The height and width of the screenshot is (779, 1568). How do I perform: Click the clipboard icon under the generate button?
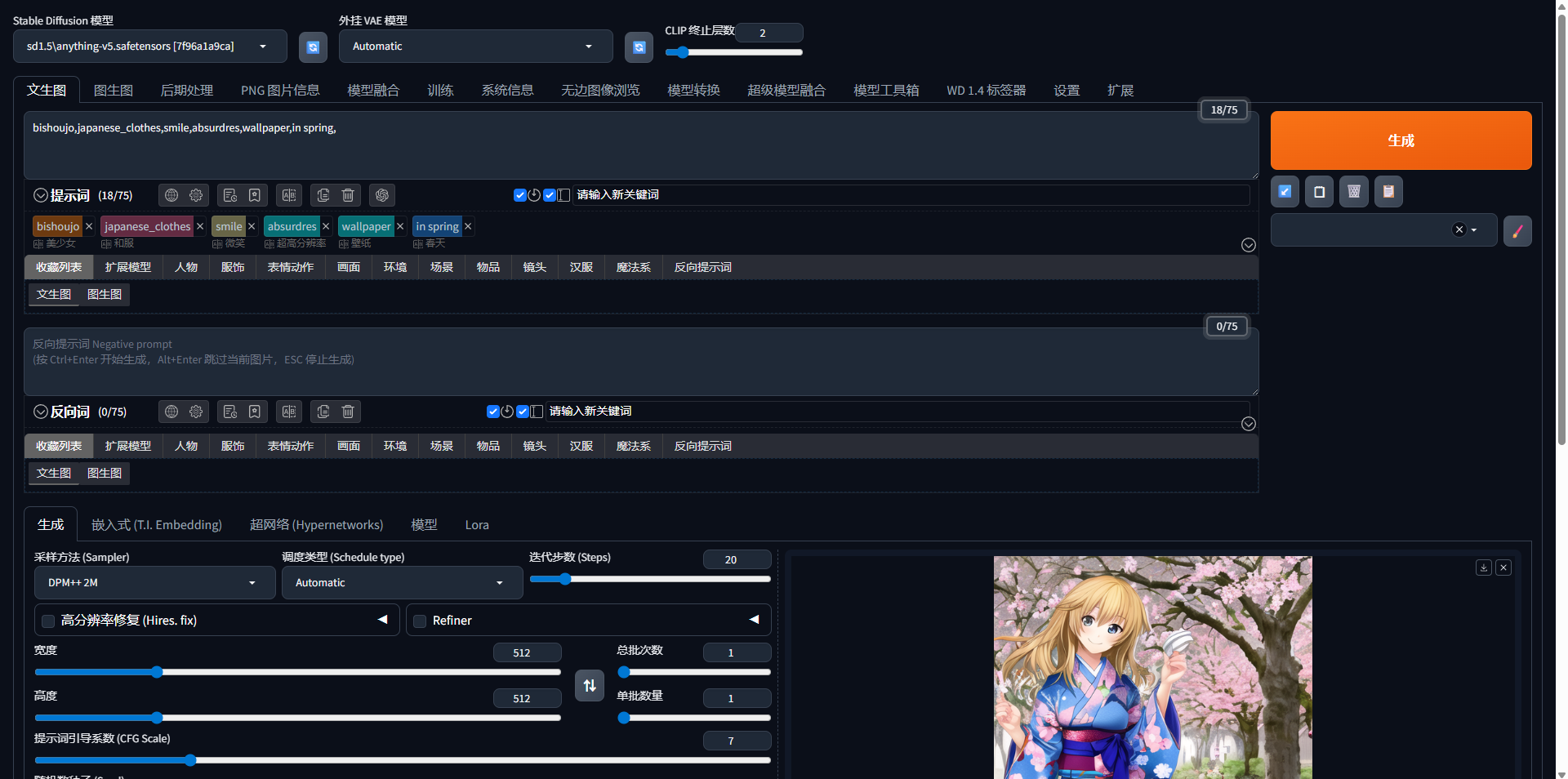[1388, 191]
